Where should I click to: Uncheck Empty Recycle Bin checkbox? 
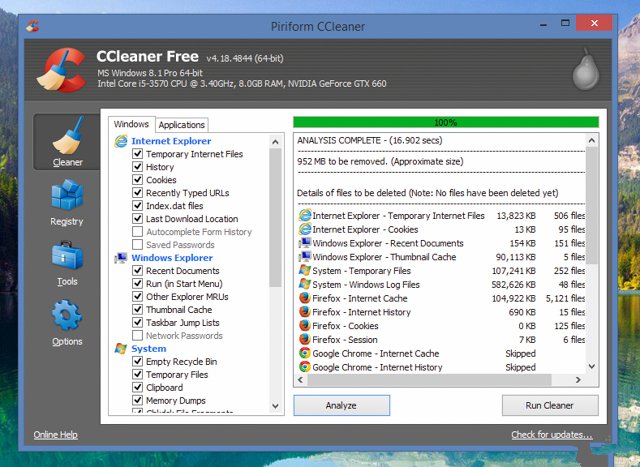point(138,361)
